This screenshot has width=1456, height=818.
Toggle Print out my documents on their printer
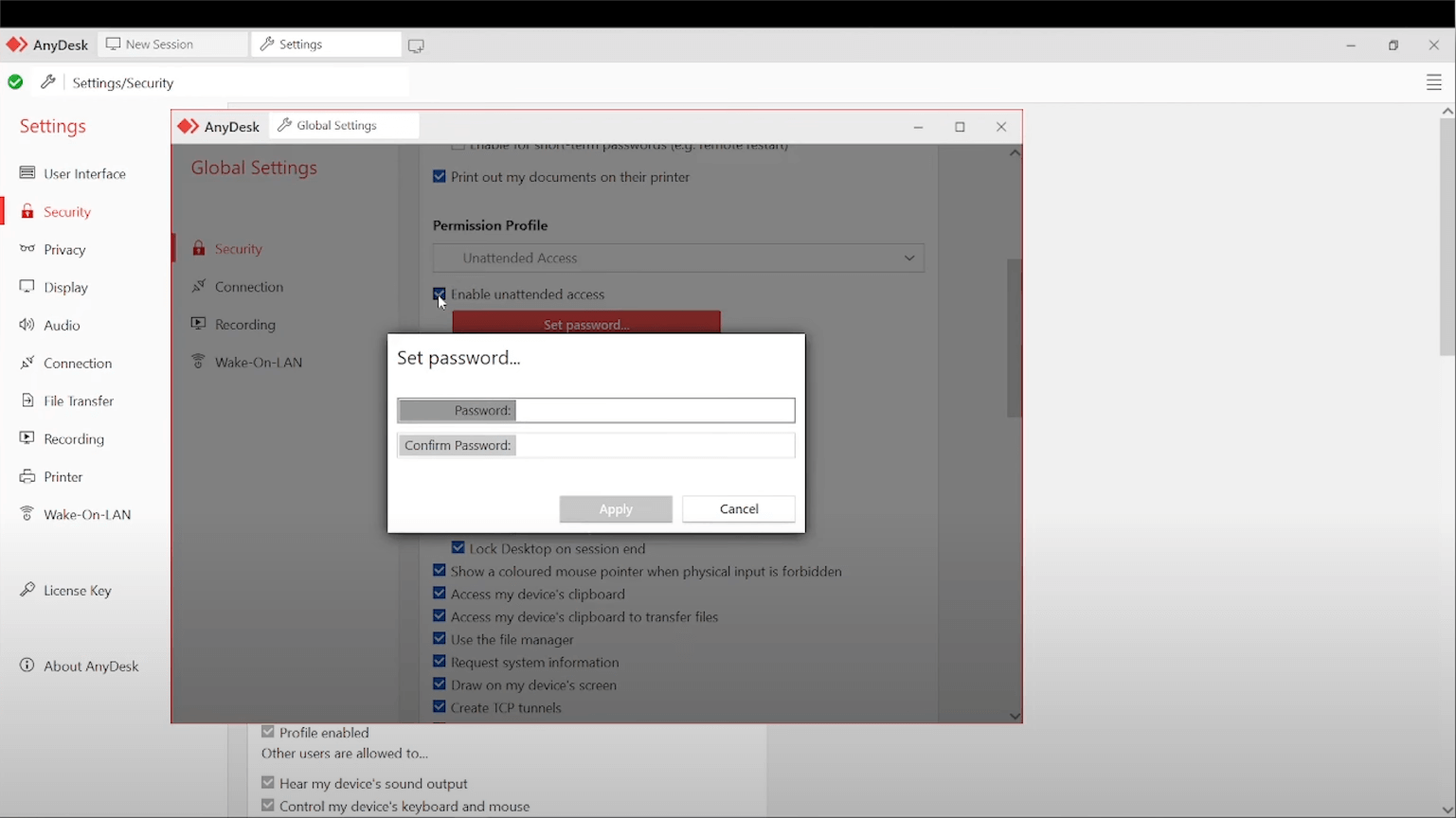pyautogui.click(x=439, y=176)
